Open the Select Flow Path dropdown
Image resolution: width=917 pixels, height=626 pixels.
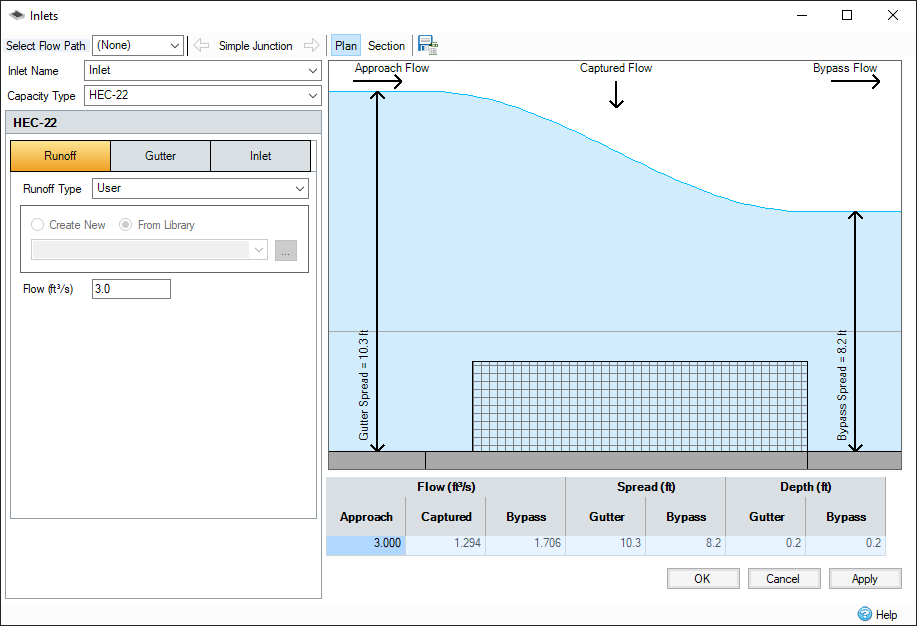tap(138, 45)
